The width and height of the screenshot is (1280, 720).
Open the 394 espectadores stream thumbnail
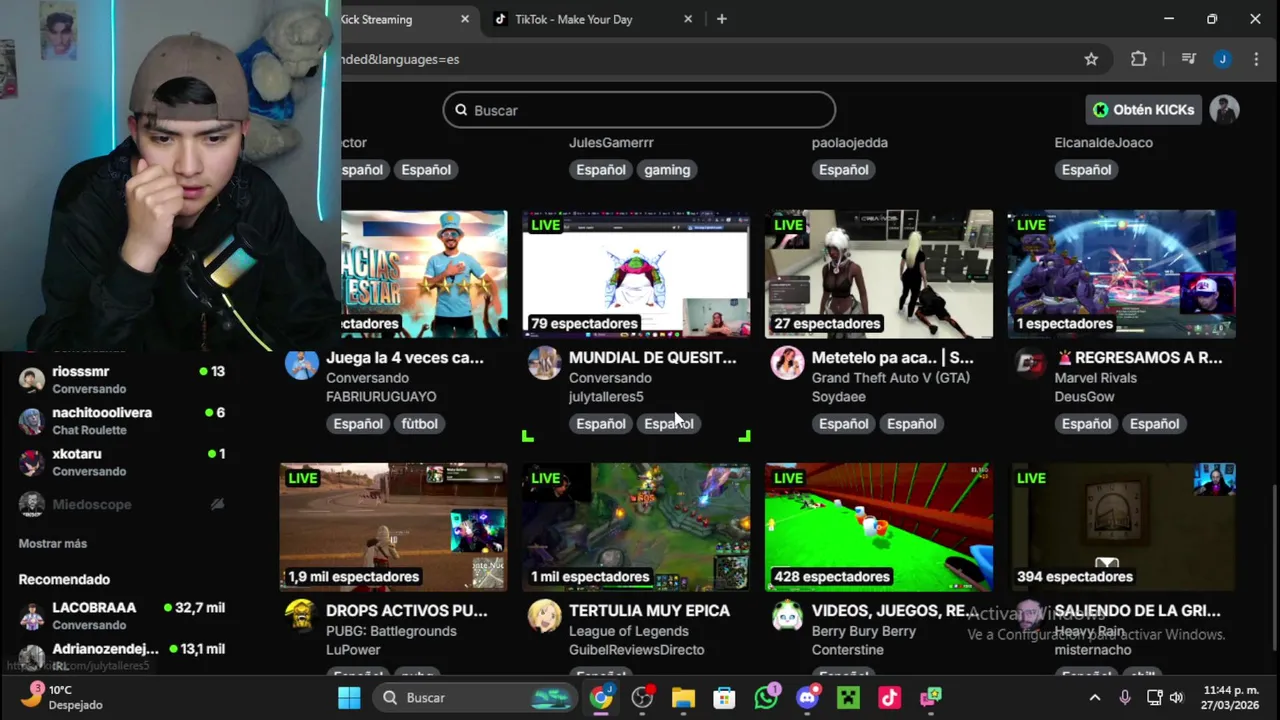(x=1122, y=527)
